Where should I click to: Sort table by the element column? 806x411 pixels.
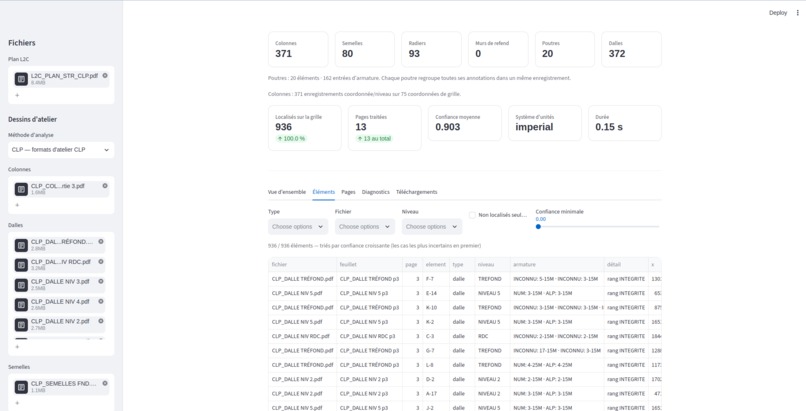pos(436,265)
